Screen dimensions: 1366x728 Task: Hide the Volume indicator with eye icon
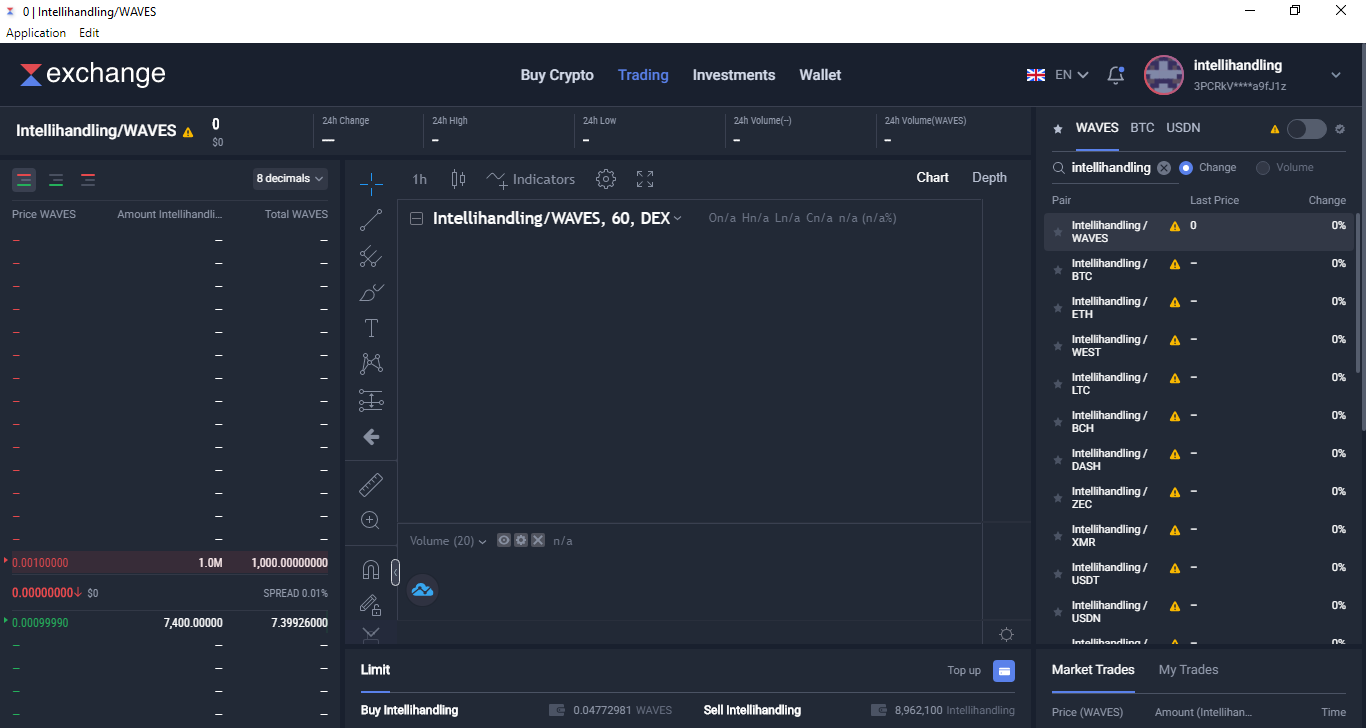pos(504,540)
